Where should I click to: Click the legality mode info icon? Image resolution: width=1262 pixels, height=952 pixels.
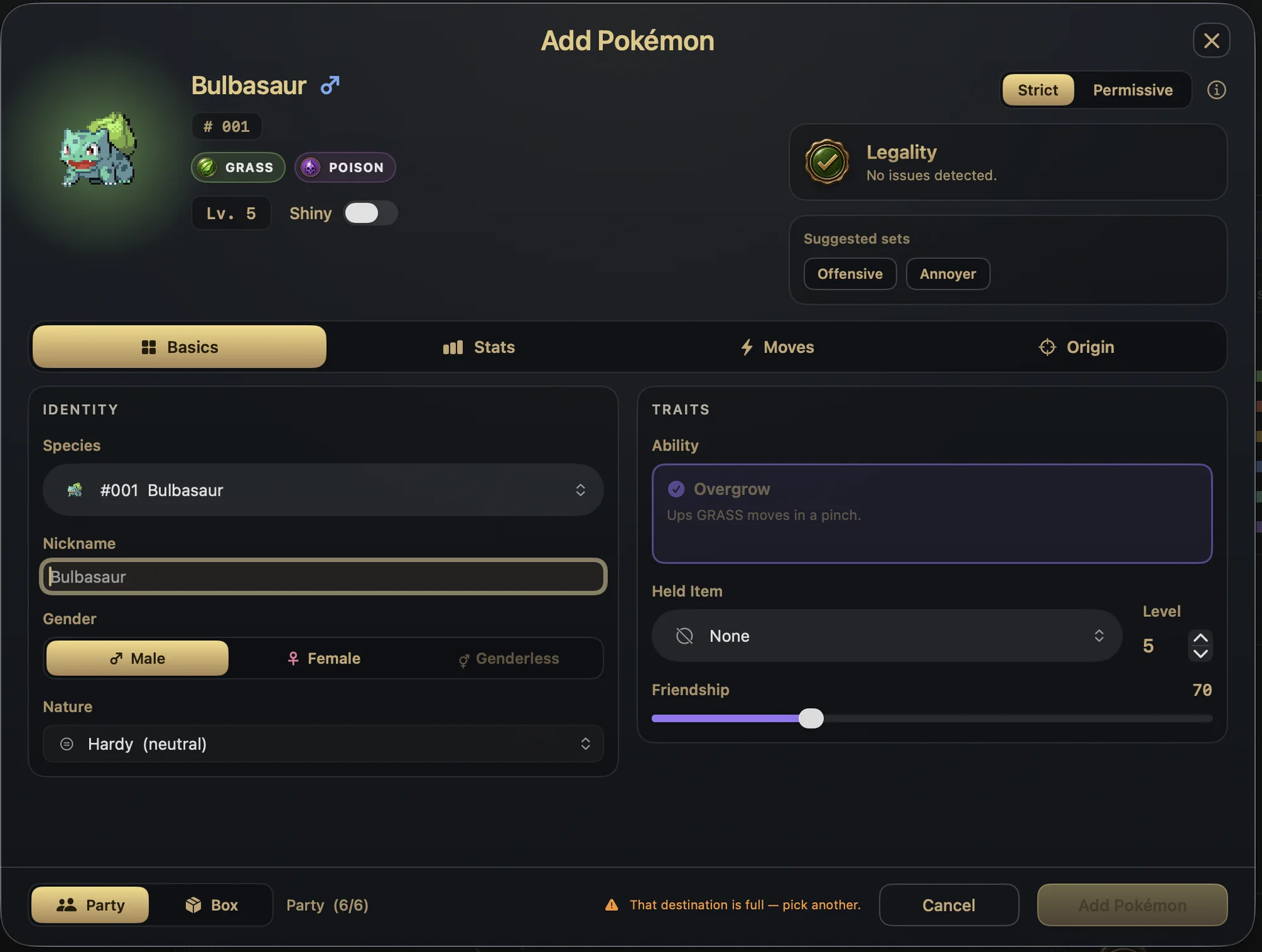(x=1216, y=90)
